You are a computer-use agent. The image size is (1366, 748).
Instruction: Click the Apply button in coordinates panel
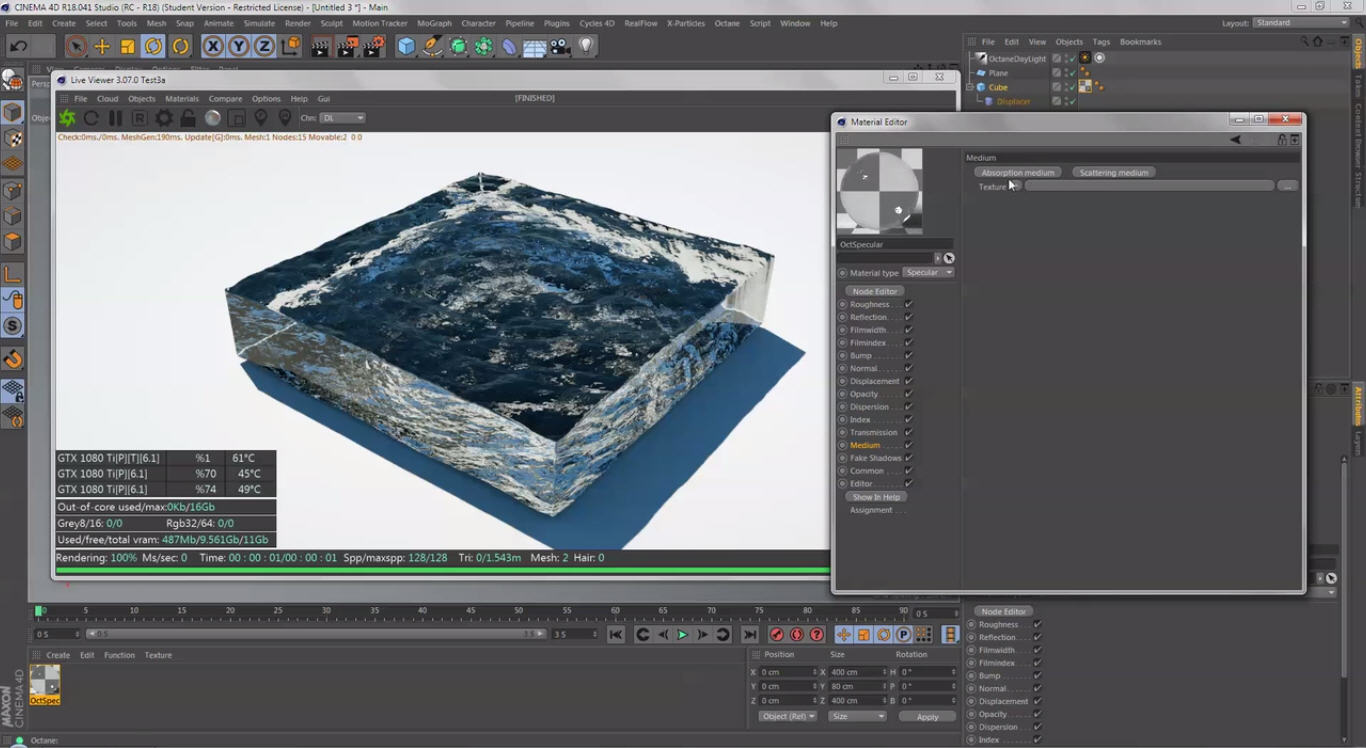pyautogui.click(x=926, y=716)
